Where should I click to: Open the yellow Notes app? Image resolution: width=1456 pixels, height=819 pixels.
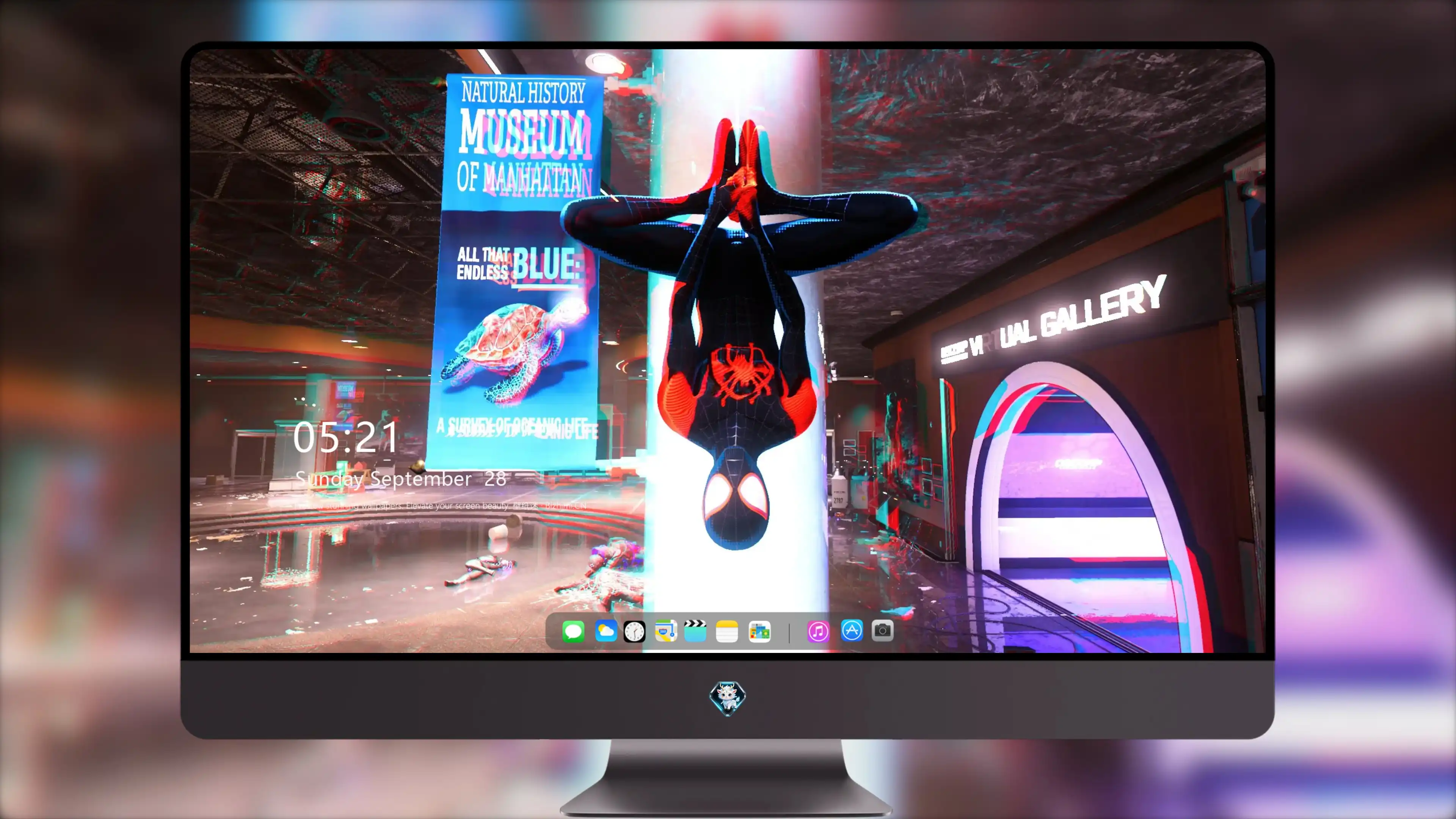coord(727,631)
